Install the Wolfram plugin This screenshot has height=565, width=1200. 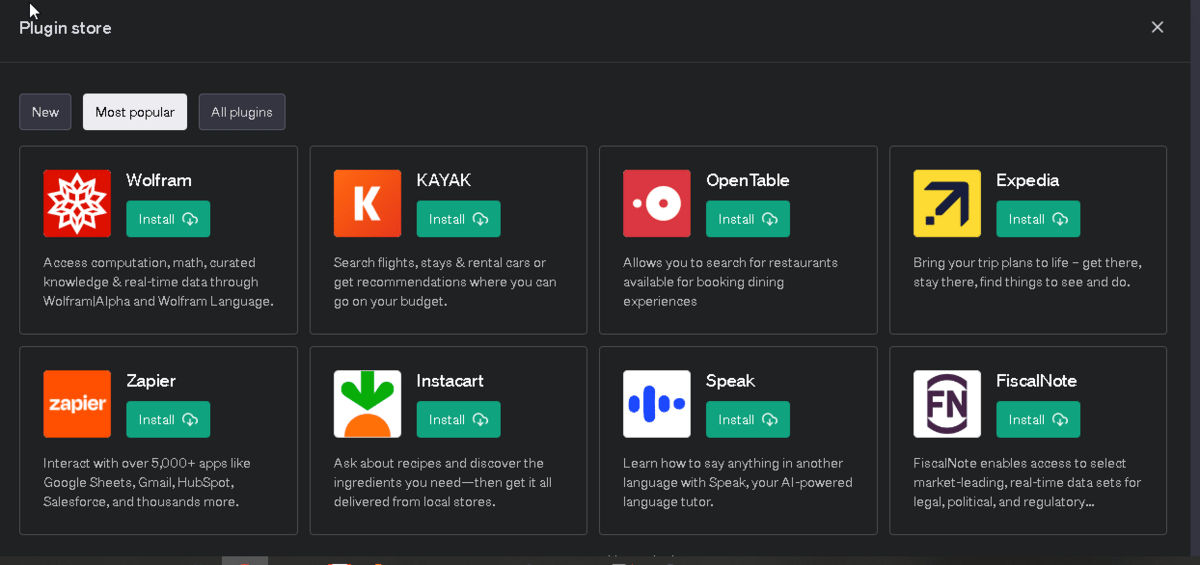click(x=168, y=219)
